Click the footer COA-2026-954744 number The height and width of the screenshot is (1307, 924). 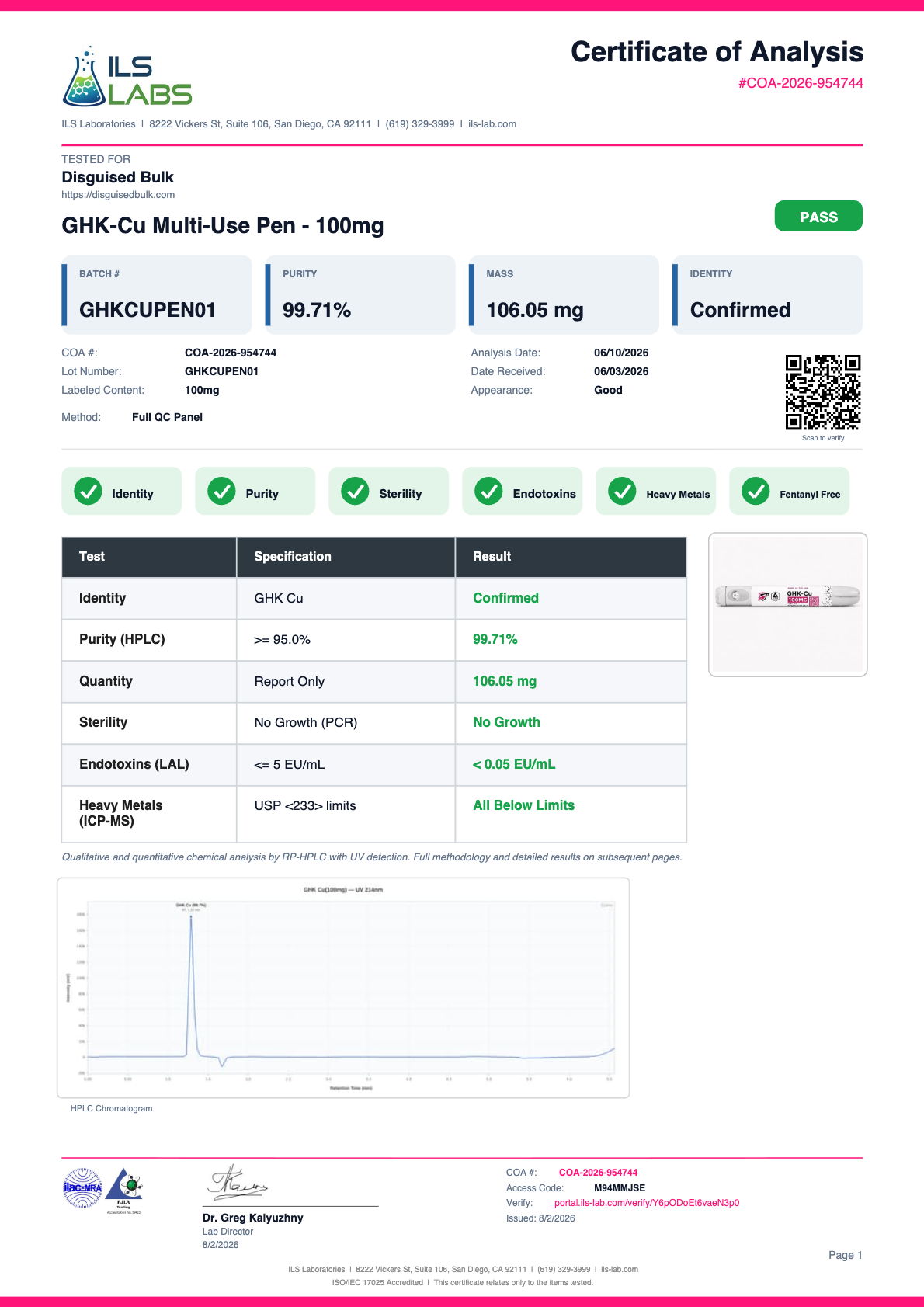click(599, 1173)
